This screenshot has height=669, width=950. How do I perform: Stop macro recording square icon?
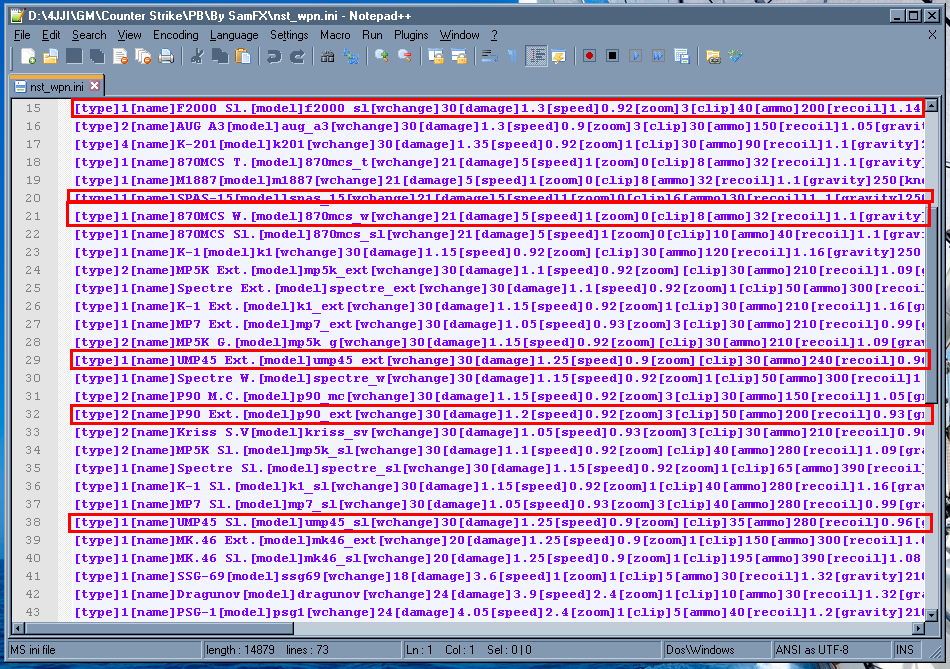coord(613,56)
